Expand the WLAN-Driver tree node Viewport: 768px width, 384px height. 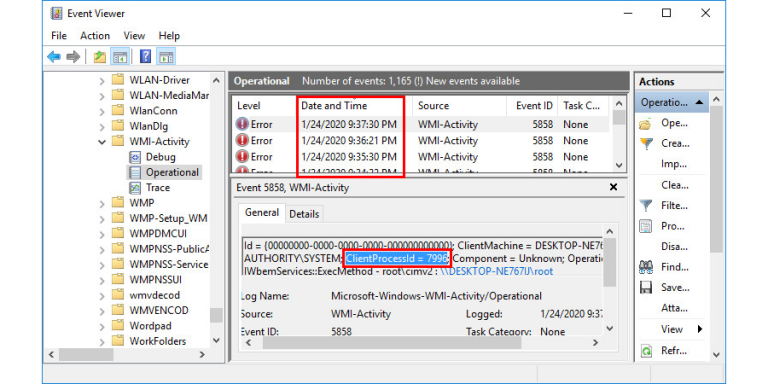[x=102, y=80]
